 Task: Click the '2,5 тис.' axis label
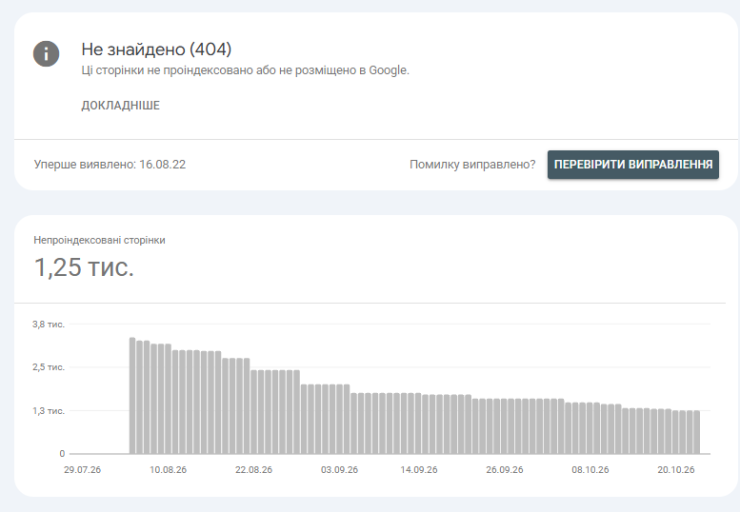pos(48,367)
